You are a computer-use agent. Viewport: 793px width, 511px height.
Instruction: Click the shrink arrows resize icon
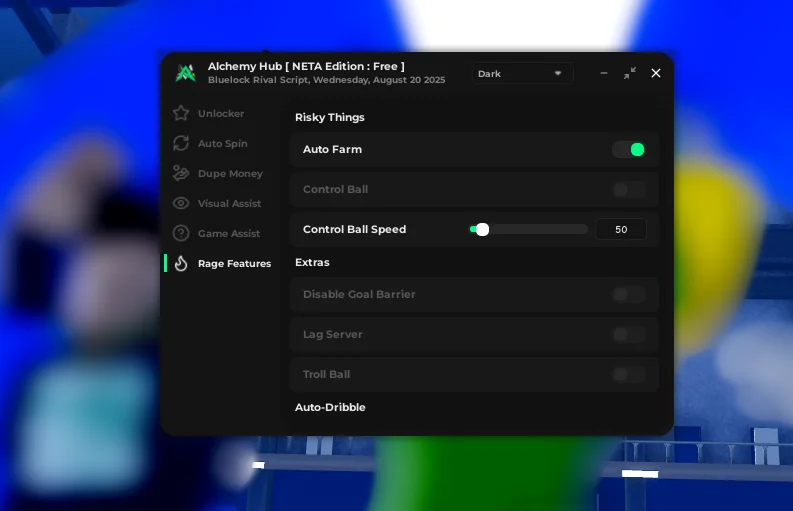pos(630,73)
